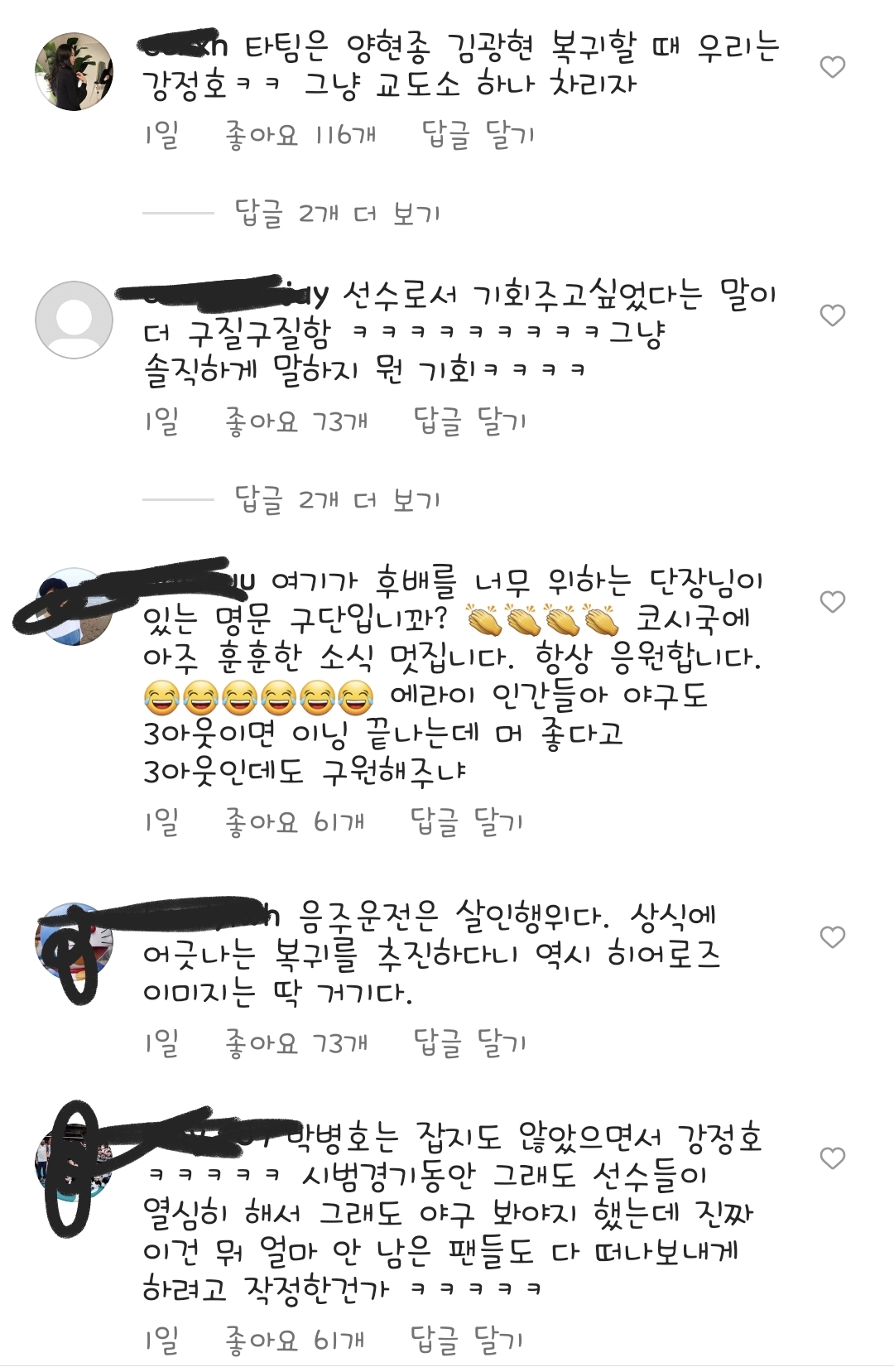Image resolution: width=894 pixels, height=1372 pixels.
Task: Open the first commenter's profile photo
Action: click(74, 71)
